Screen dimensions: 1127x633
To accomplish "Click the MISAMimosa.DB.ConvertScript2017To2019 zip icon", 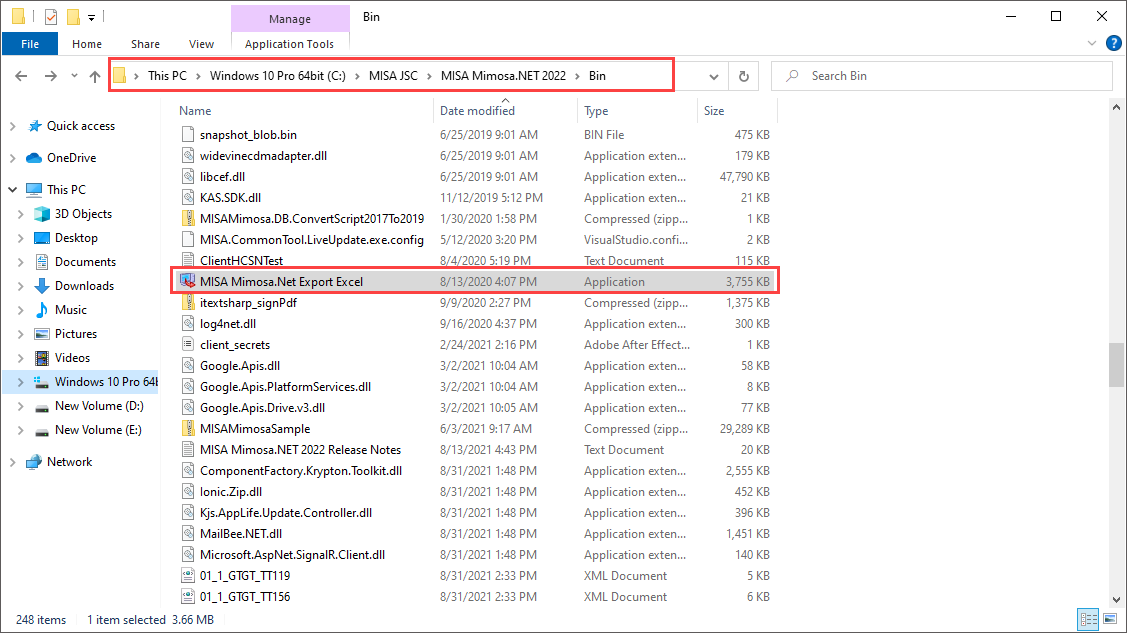I will tap(188, 218).
